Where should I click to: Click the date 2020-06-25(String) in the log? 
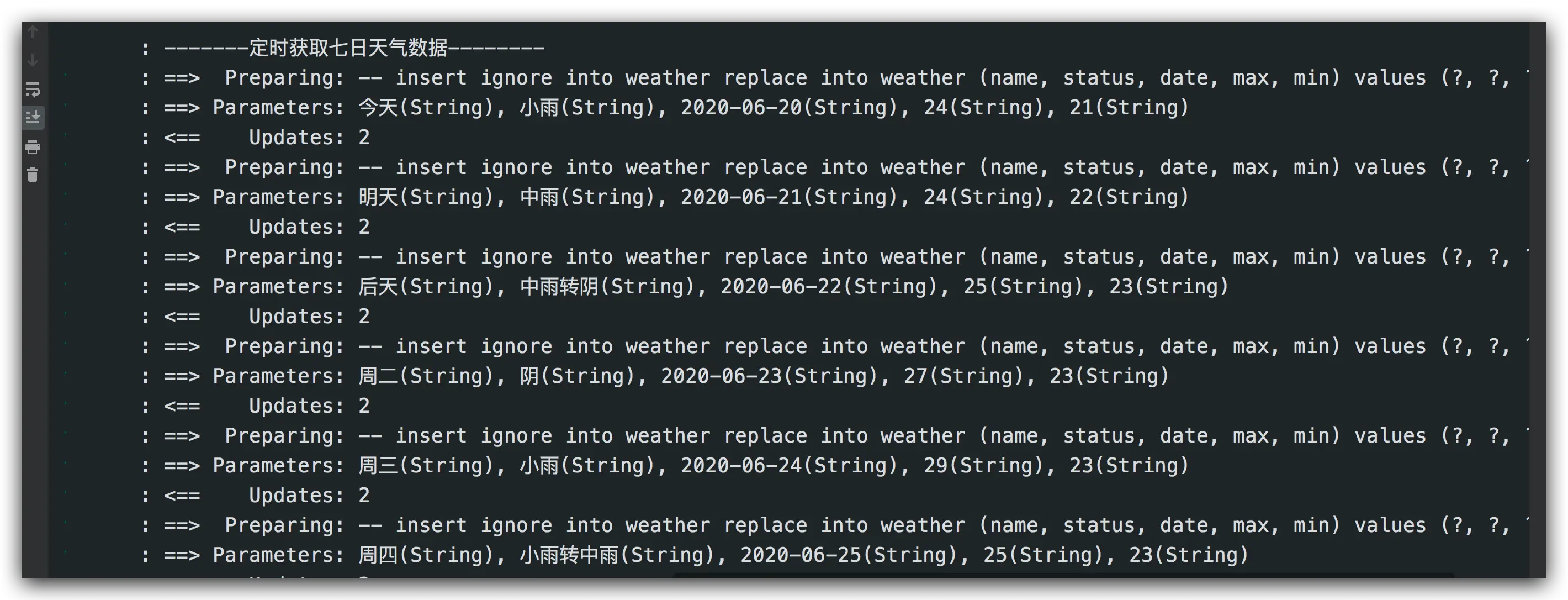(x=849, y=555)
